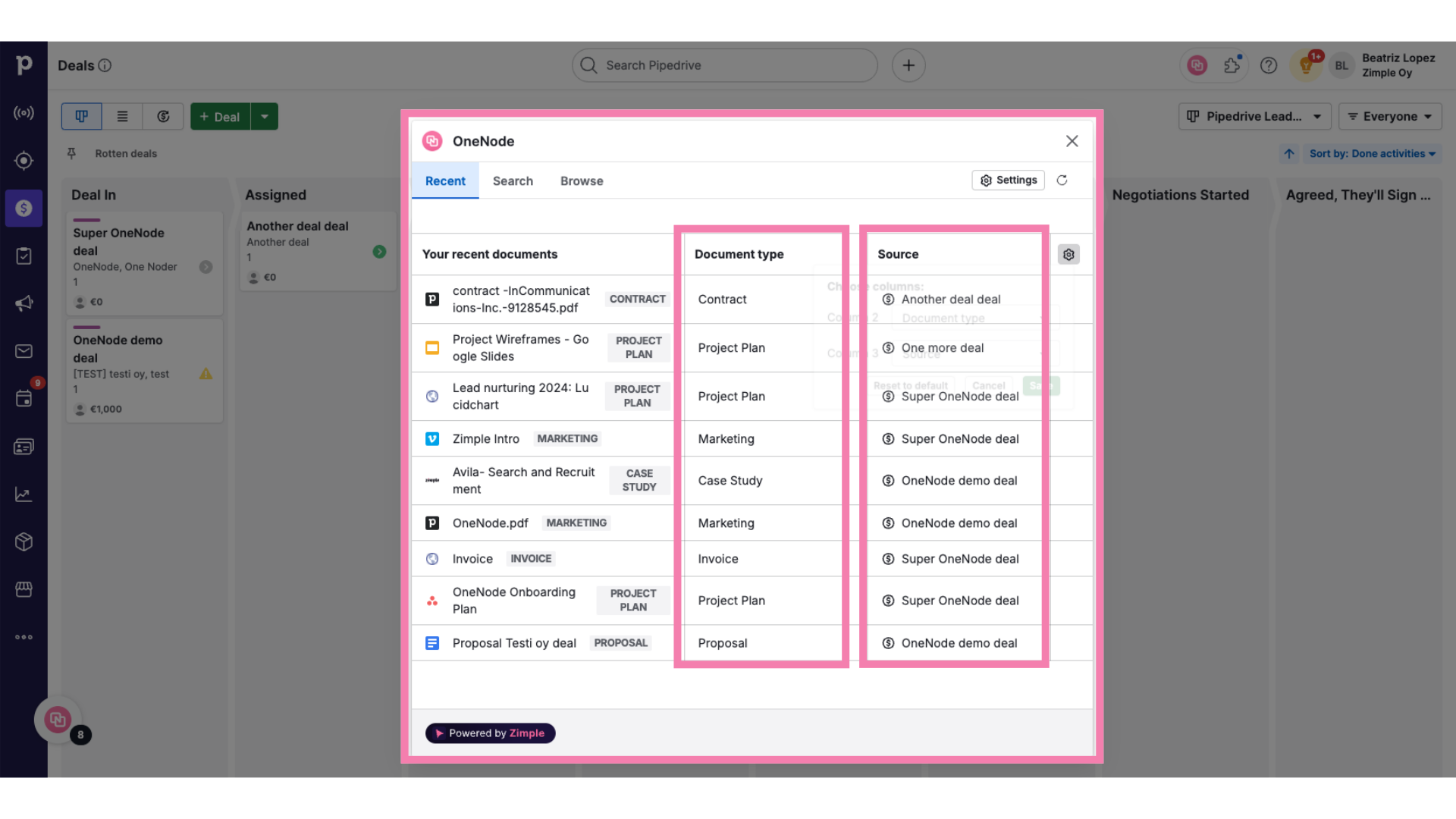Open Lead nurturing 2024: Lucidchart document

coord(520,396)
